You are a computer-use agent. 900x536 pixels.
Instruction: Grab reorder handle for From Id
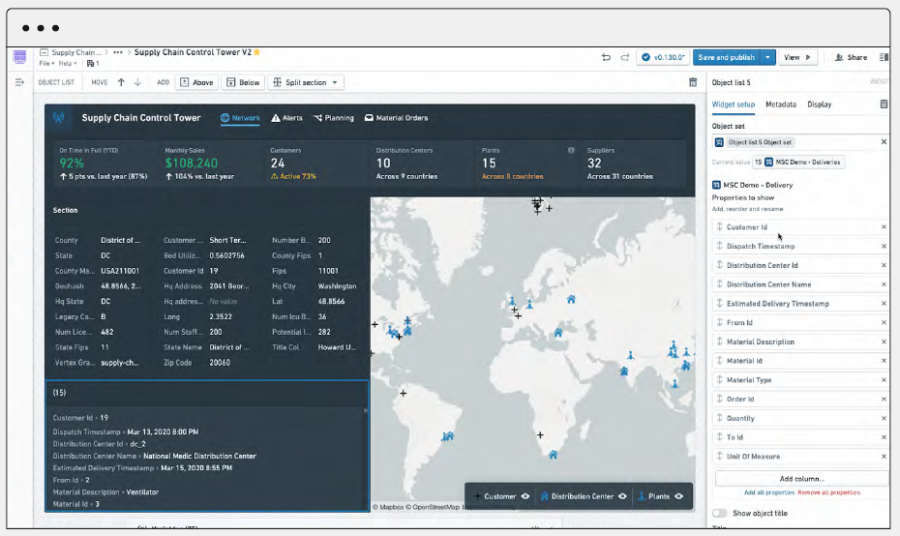(720, 323)
